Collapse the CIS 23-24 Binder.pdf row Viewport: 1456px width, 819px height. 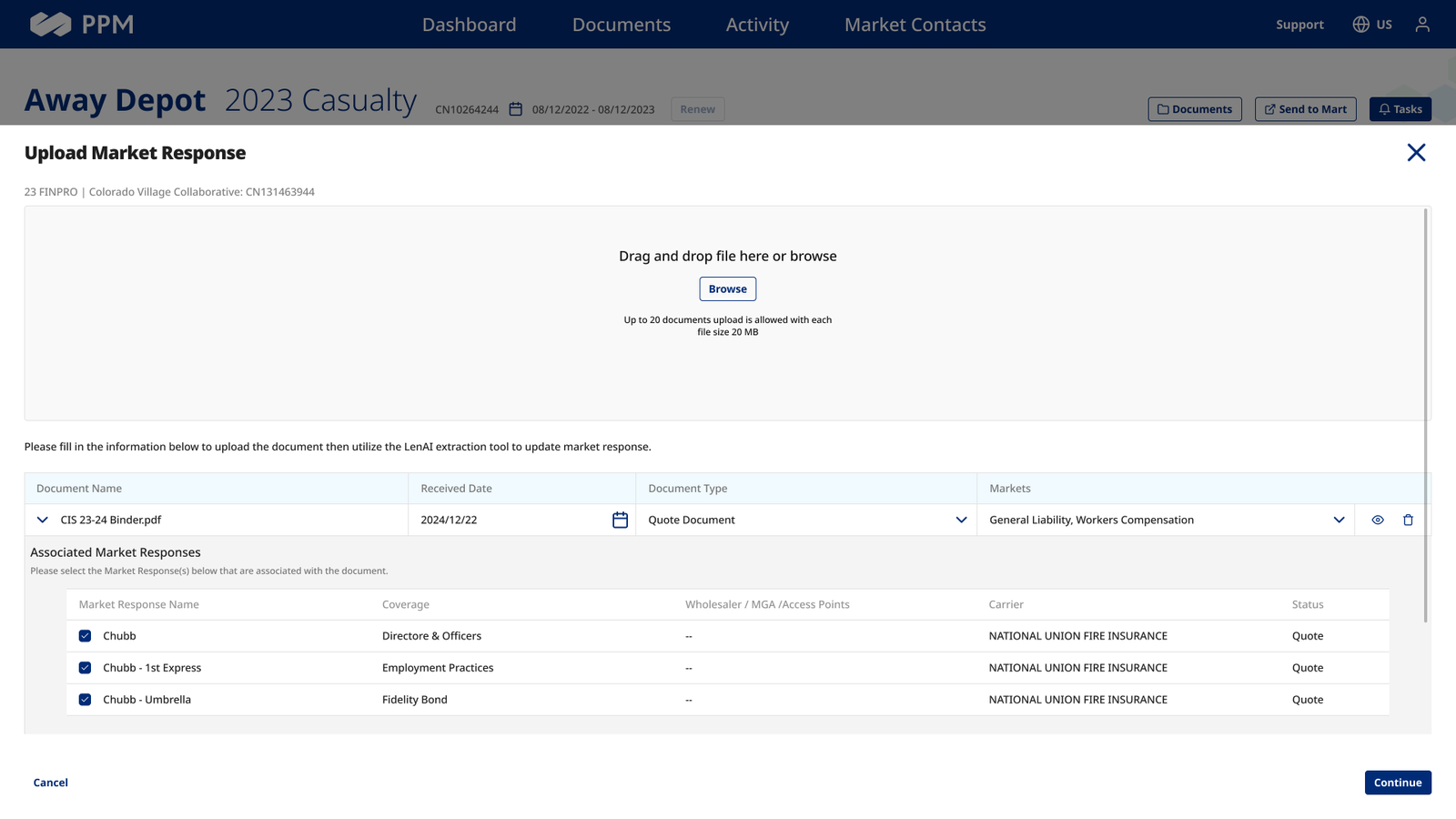42,520
